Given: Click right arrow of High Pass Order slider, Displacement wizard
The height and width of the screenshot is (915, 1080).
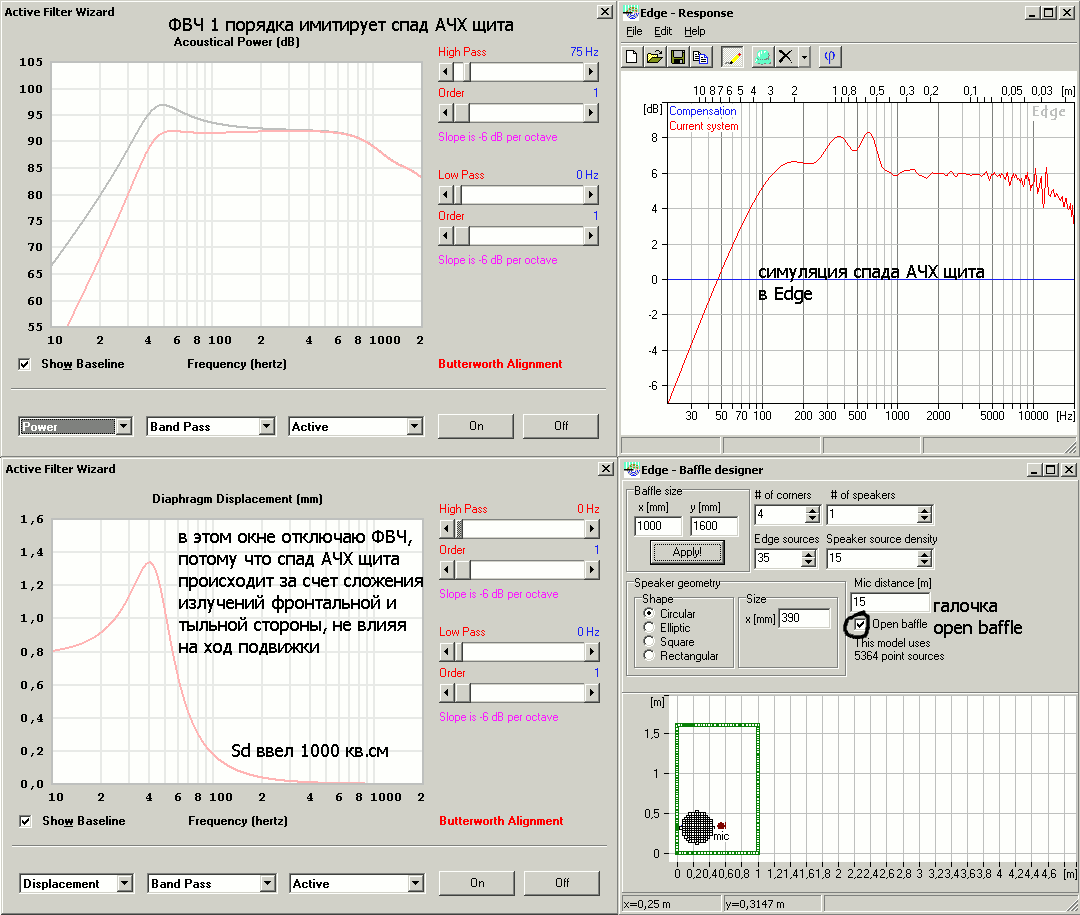Looking at the screenshot, I should [x=592, y=570].
